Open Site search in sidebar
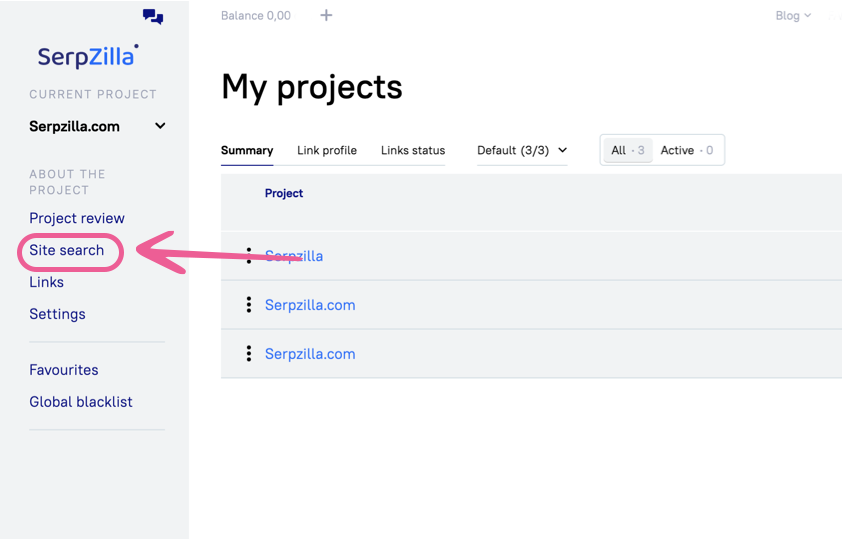The image size is (843, 539). click(67, 250)
